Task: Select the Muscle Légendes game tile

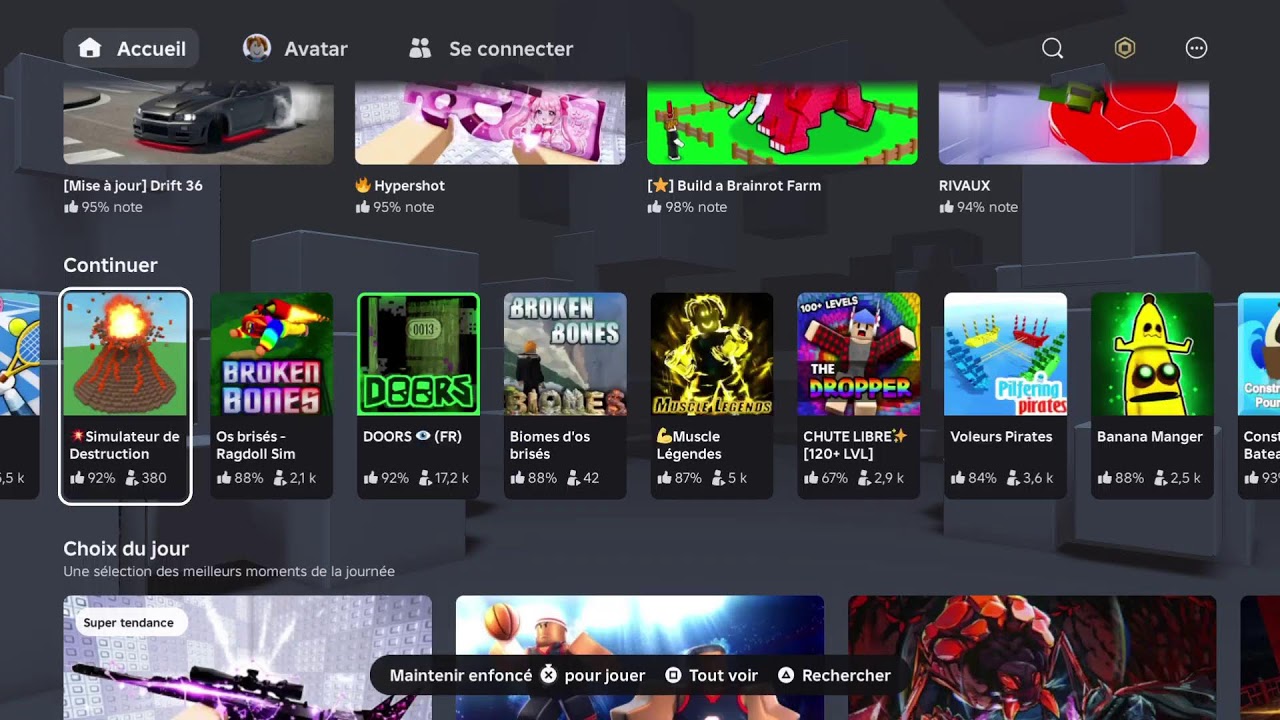Action: pyautogui.click(x=712, y=396)
